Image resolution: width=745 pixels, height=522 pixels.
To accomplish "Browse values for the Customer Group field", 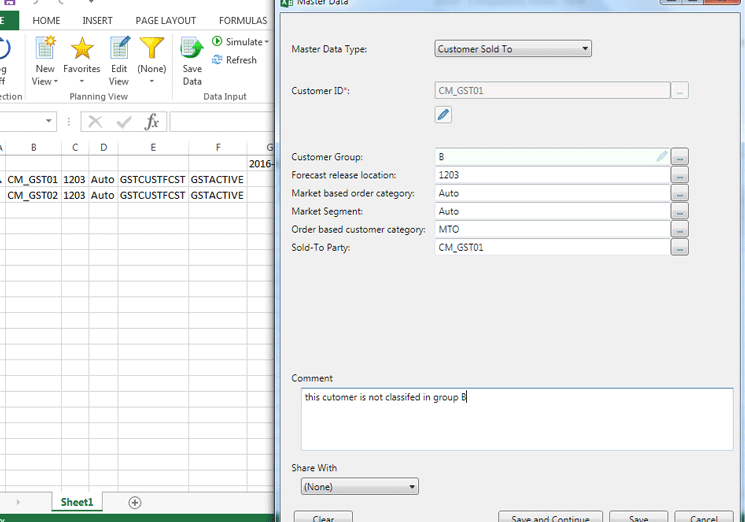I will click(679, 156).
